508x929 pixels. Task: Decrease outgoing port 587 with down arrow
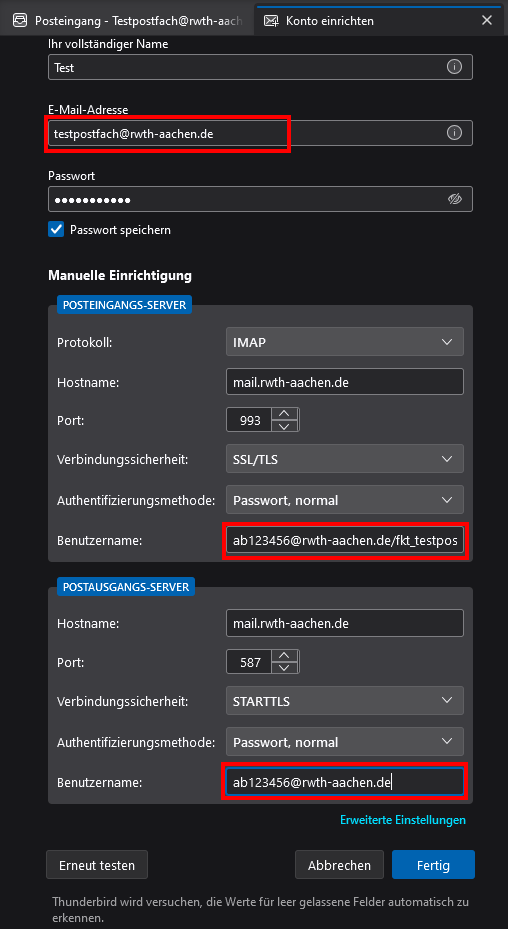285,668
